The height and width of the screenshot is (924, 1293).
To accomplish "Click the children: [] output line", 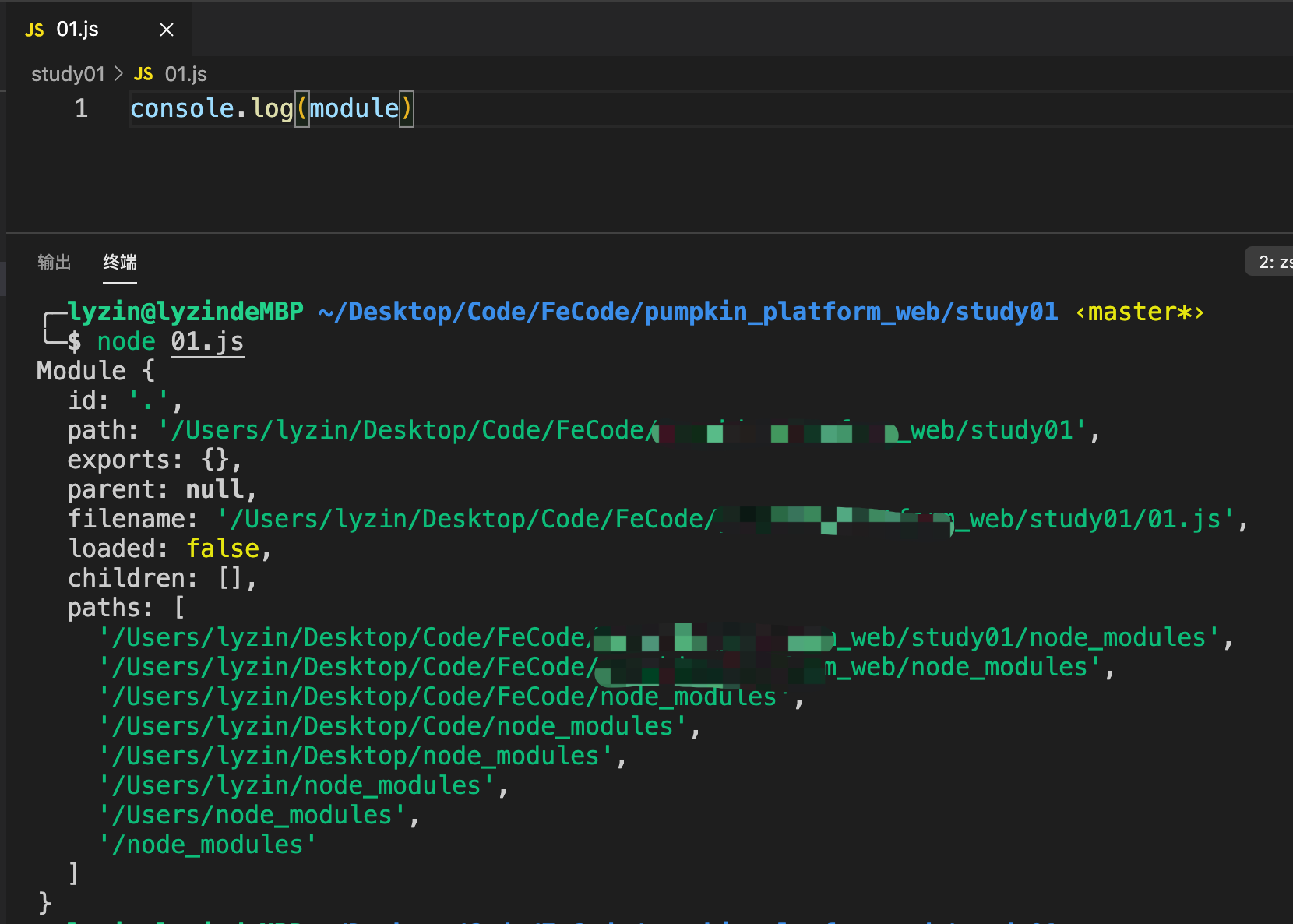I will (162, 578).
